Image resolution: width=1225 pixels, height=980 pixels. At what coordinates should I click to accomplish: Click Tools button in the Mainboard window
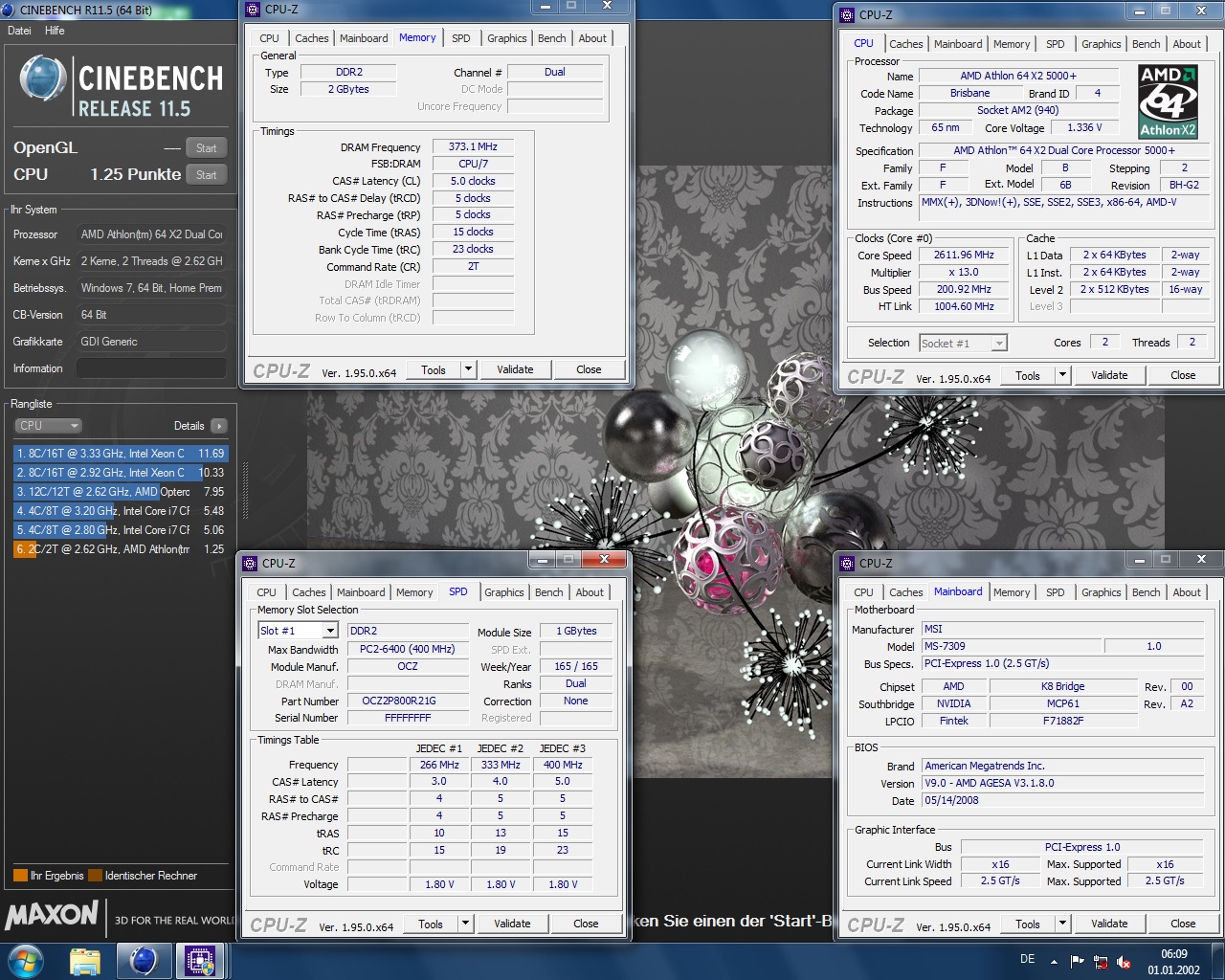click(x=1027, y=924)
